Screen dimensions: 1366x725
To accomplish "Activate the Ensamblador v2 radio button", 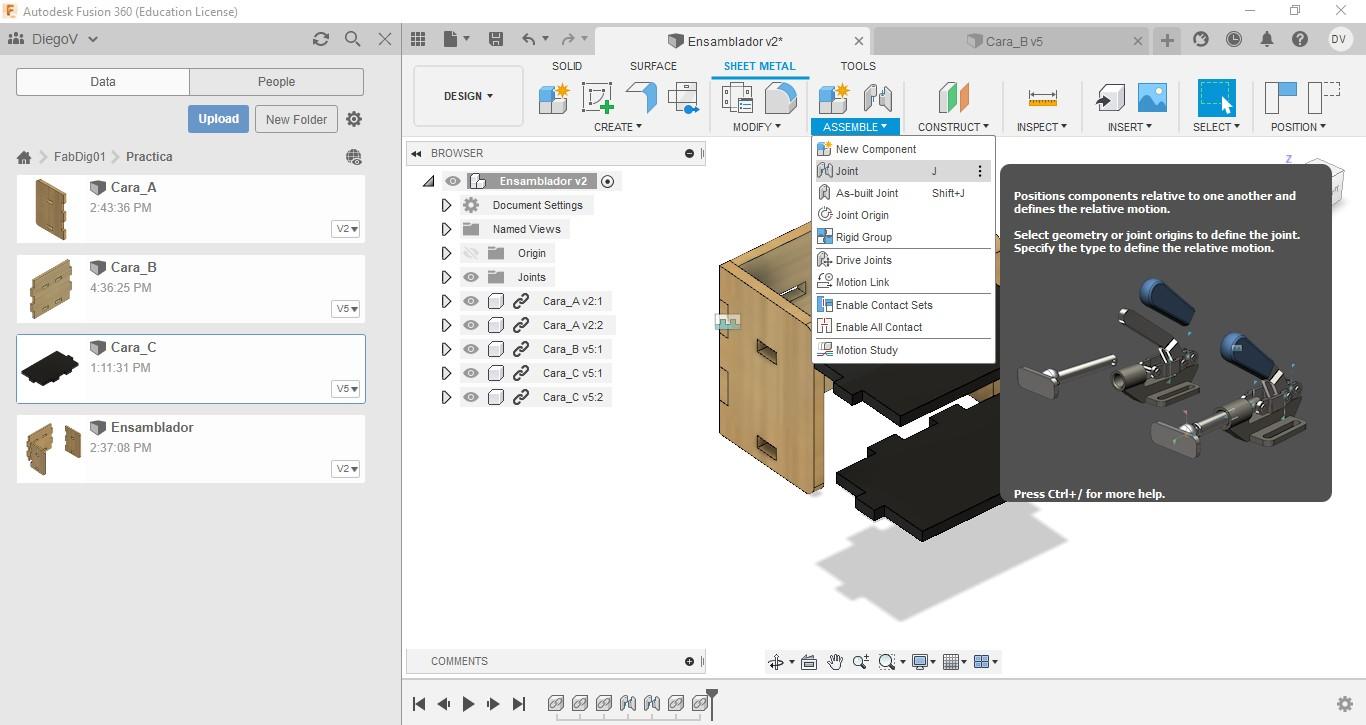I will tap(607, 181).
